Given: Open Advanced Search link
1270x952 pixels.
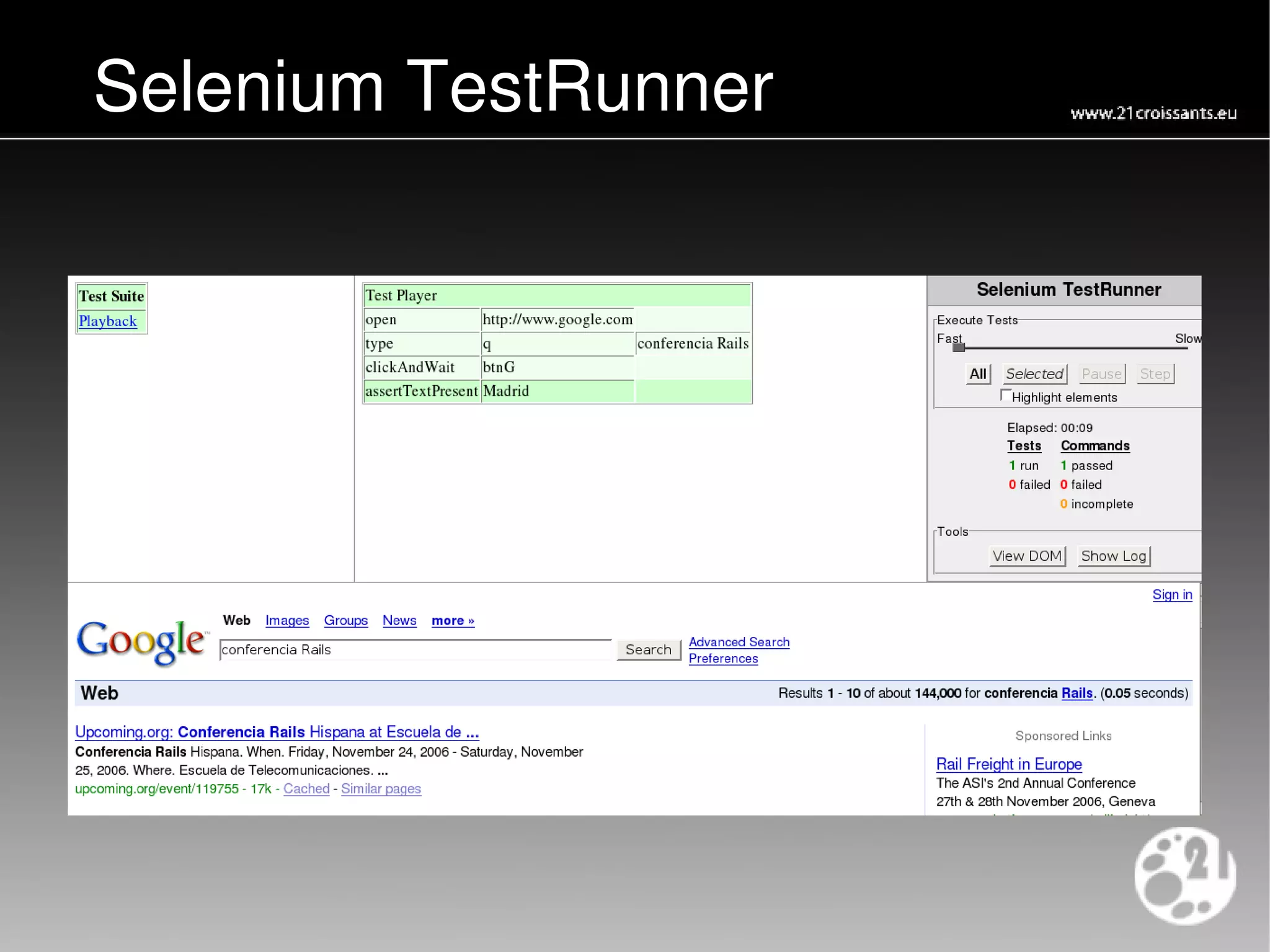Looking at the screenshot, I should coord(739,642).
